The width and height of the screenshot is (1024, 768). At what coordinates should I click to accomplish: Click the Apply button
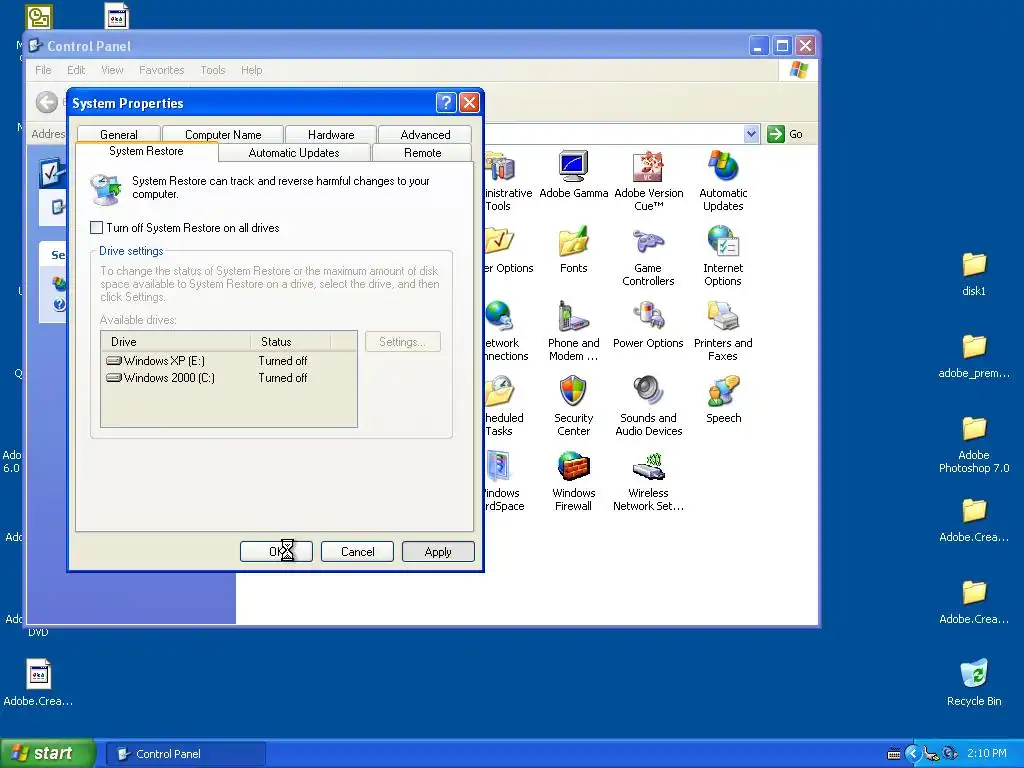click(x=438, y=552)
